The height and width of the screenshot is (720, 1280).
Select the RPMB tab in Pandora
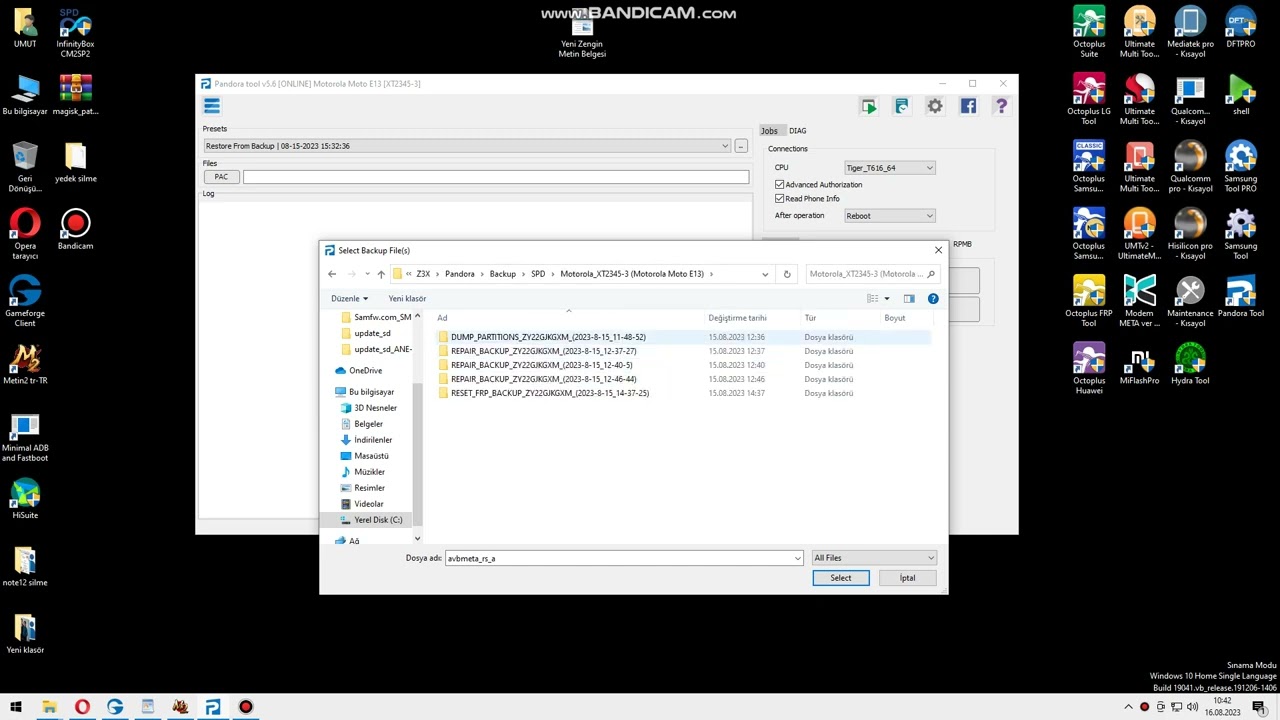click(x=962, y=244)
